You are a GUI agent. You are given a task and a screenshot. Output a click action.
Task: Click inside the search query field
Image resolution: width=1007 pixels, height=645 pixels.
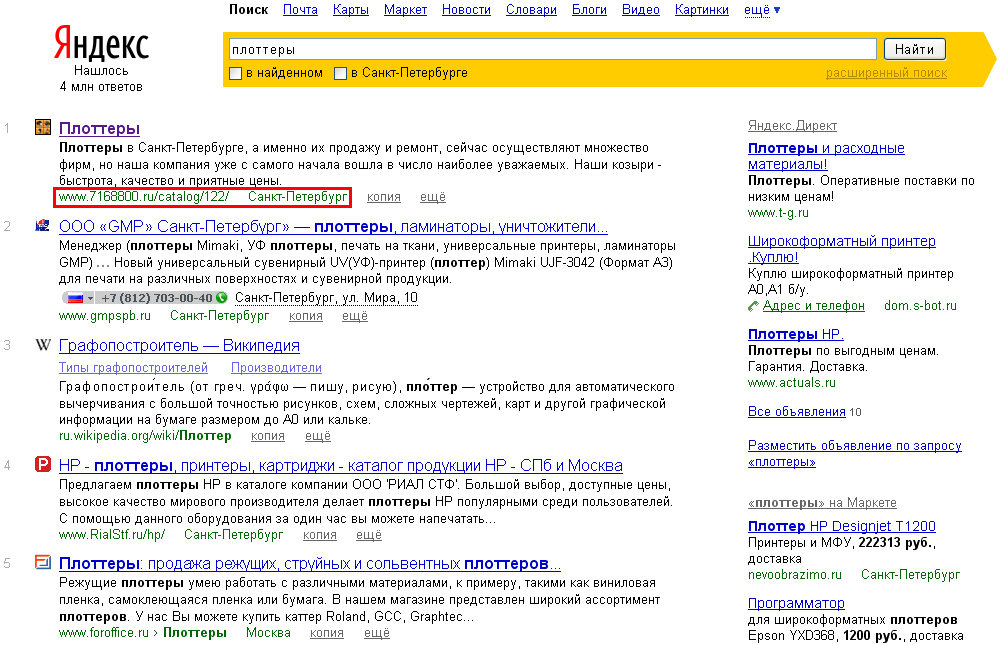pos(550,49)
